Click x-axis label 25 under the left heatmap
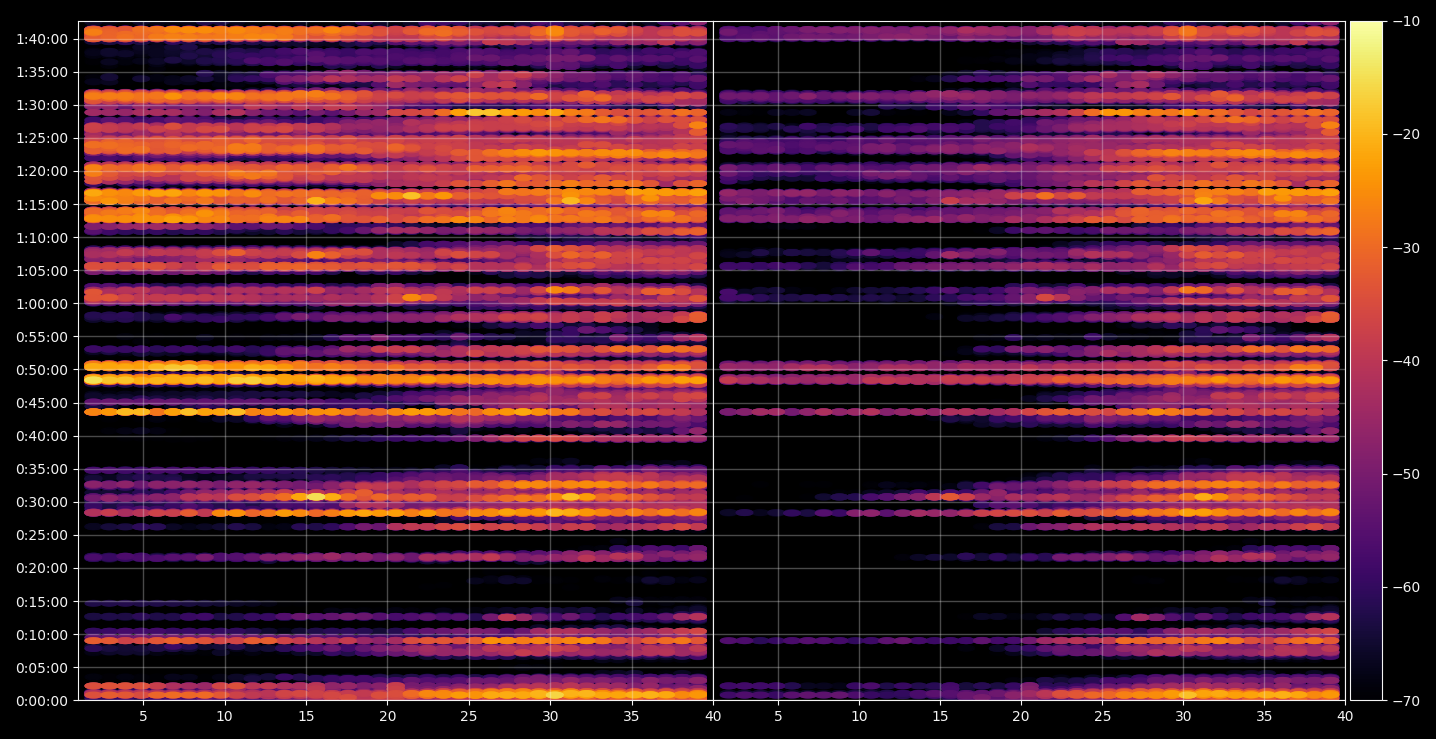Viewport: 1436px width, 739px height. coord(469,716)
